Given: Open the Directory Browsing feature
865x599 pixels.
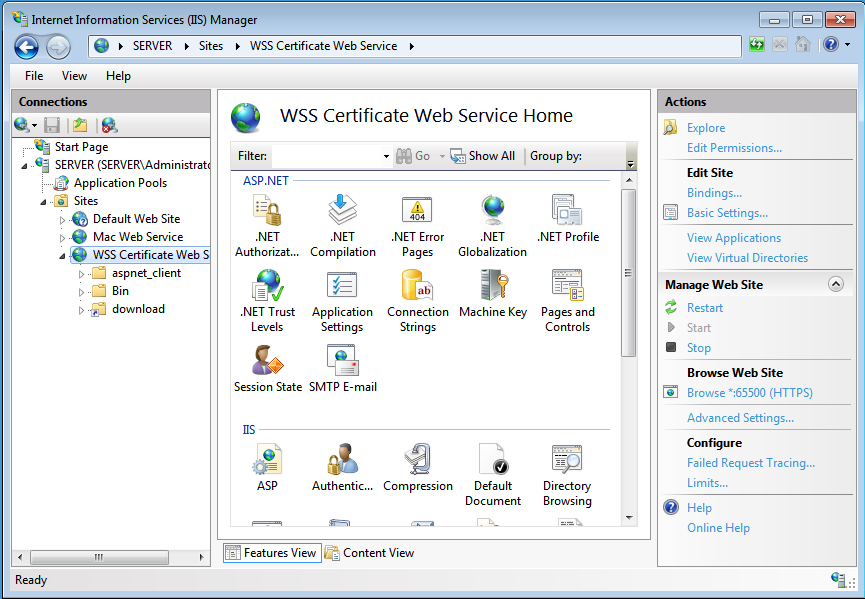Looking at the screenshot, I should 567,475.
